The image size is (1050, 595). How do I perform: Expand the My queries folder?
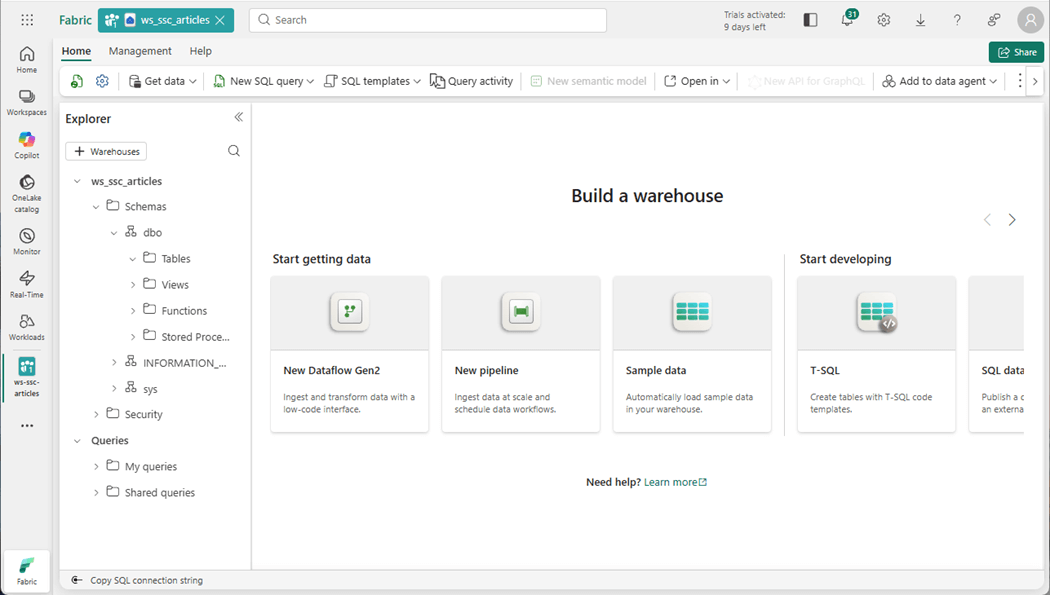pyautogui.click(x=96, y=466)
